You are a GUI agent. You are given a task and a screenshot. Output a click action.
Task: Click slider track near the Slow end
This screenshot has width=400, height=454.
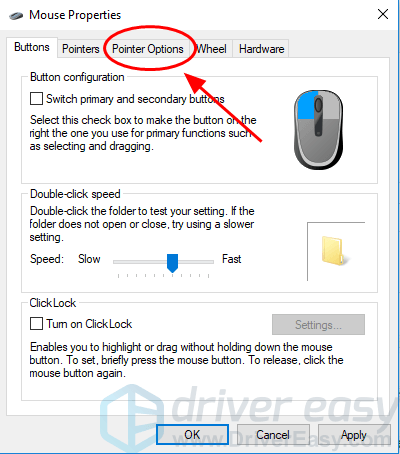tap(123, 262)
